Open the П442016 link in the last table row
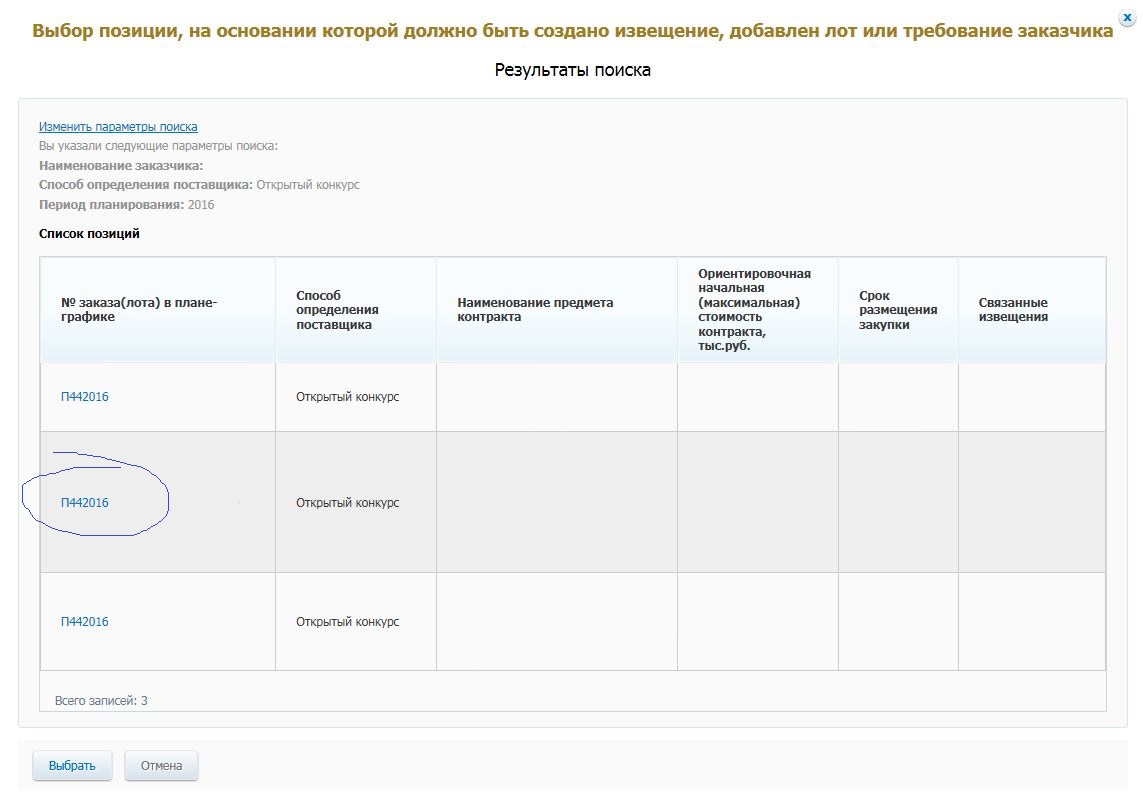The height and width of the screenshot is (807, 1143). pos(85,622)
